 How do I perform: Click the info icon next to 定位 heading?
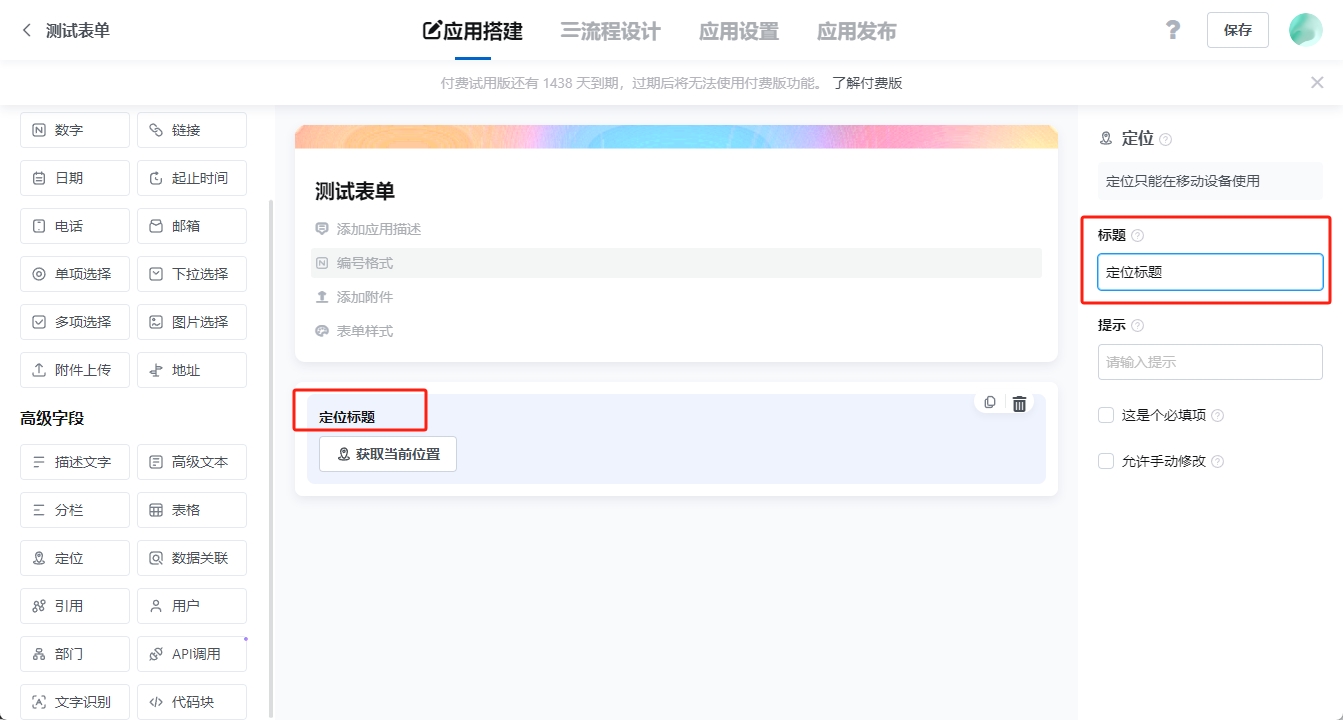1165,140
